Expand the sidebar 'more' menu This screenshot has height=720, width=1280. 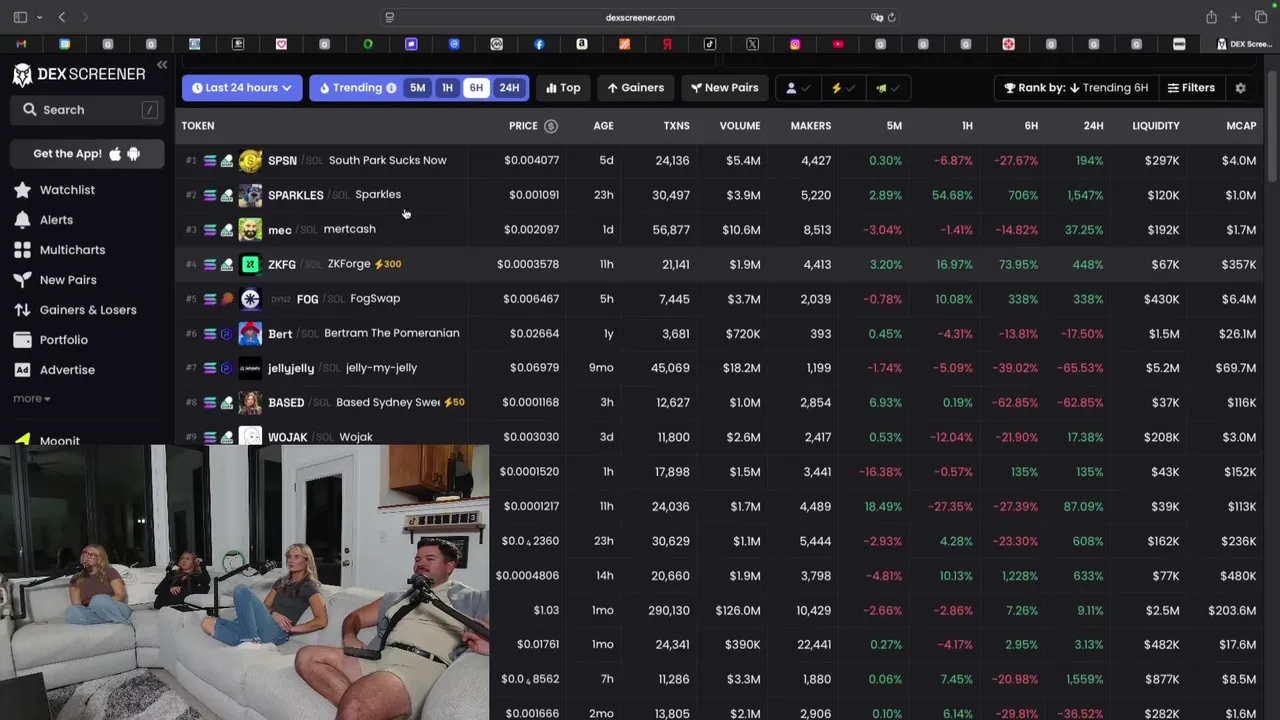31,398
